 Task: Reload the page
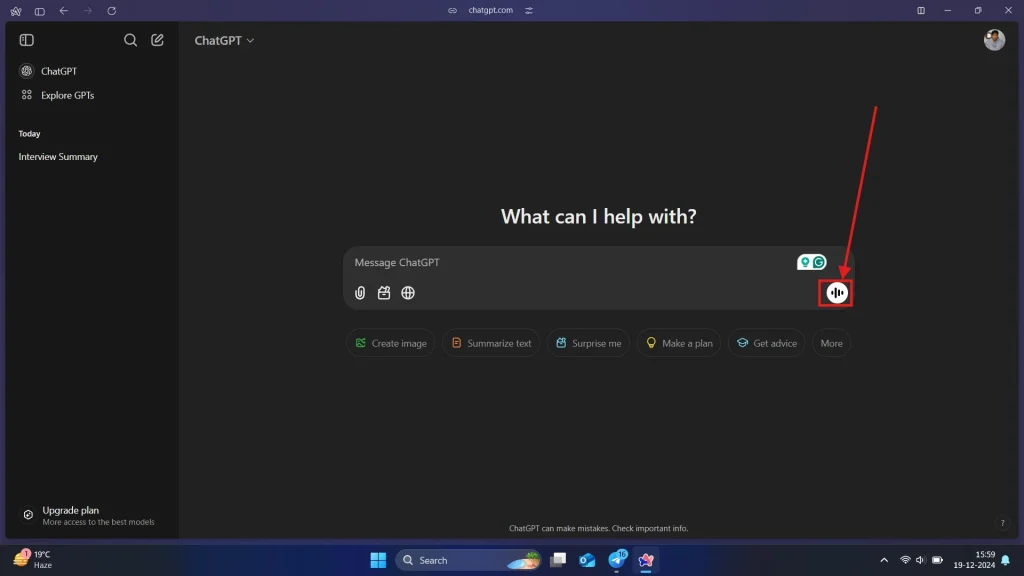point(112,10)
